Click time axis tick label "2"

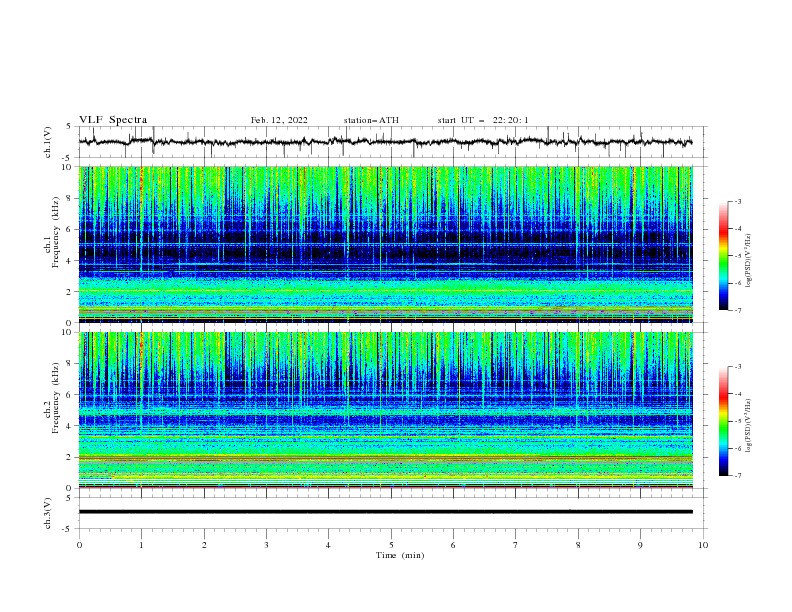click(x=204, y=545)
